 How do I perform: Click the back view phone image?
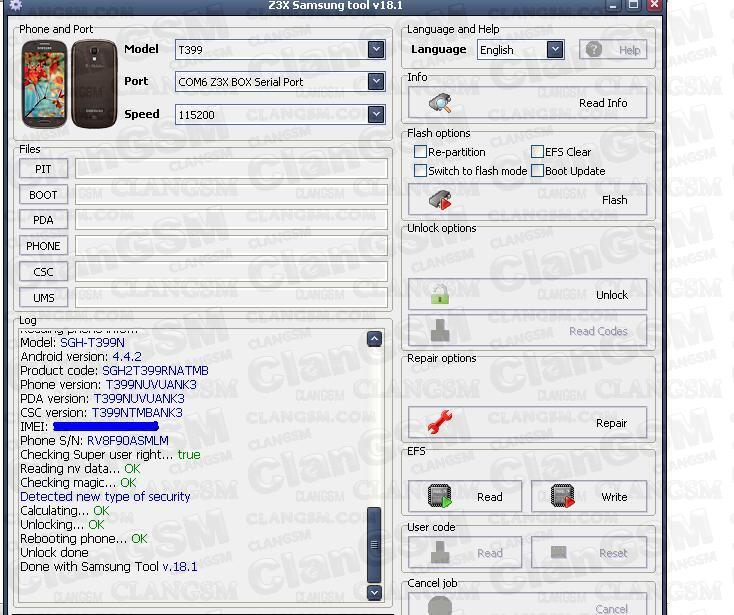point(95,84)
